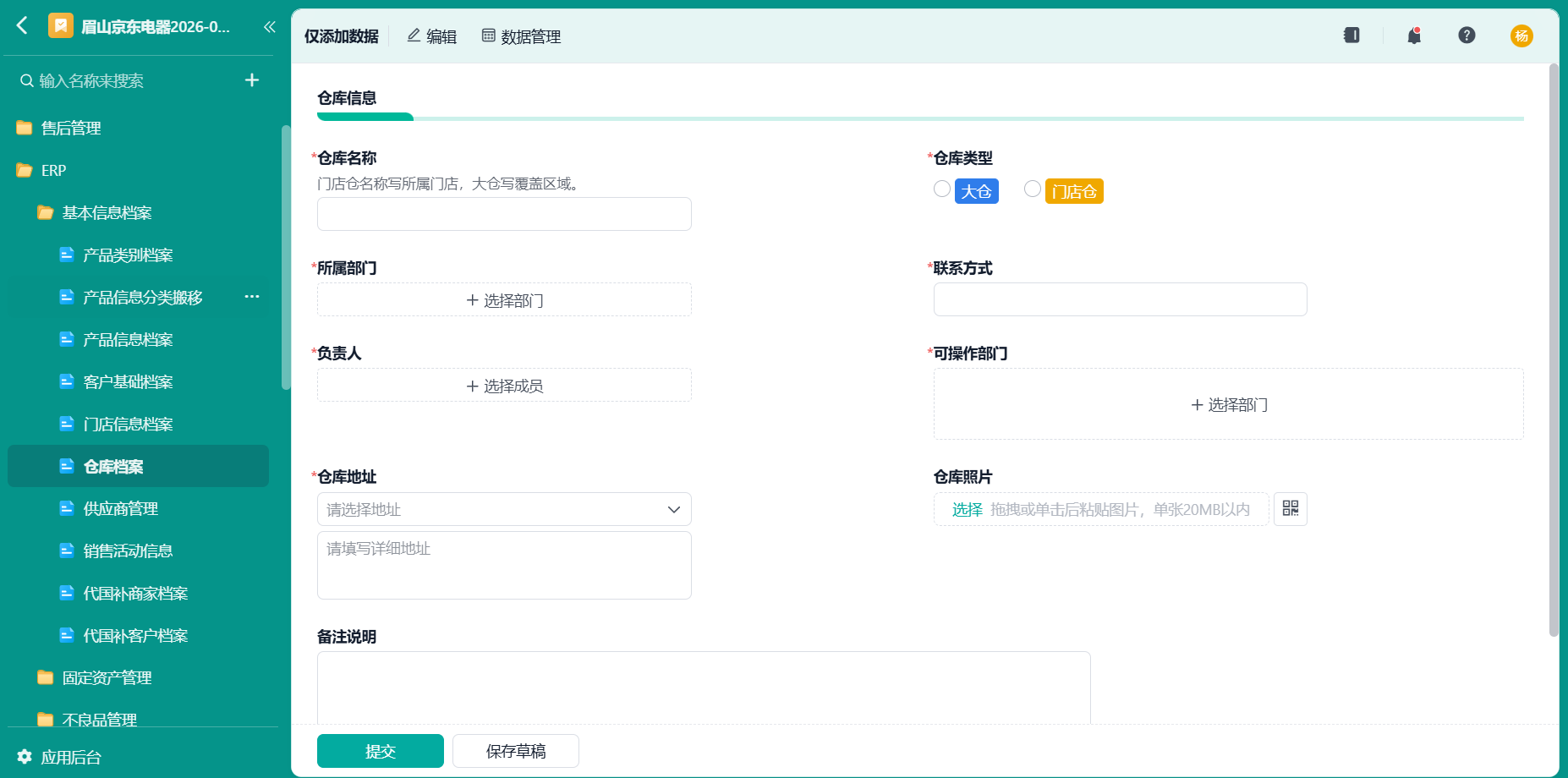Collapse the 基本信息档案 folder
The width and height of the screenshot is (1568, 778).
[46, 212]
